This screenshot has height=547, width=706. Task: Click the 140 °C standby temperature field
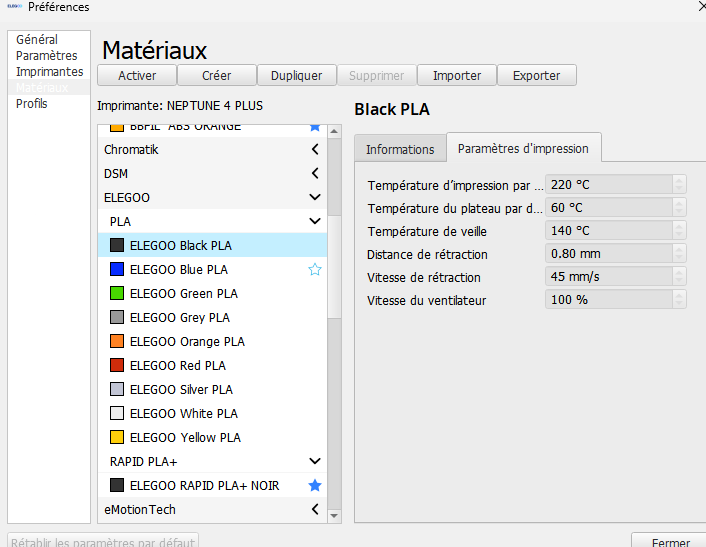pyautogui.click(x=609, y=231)
